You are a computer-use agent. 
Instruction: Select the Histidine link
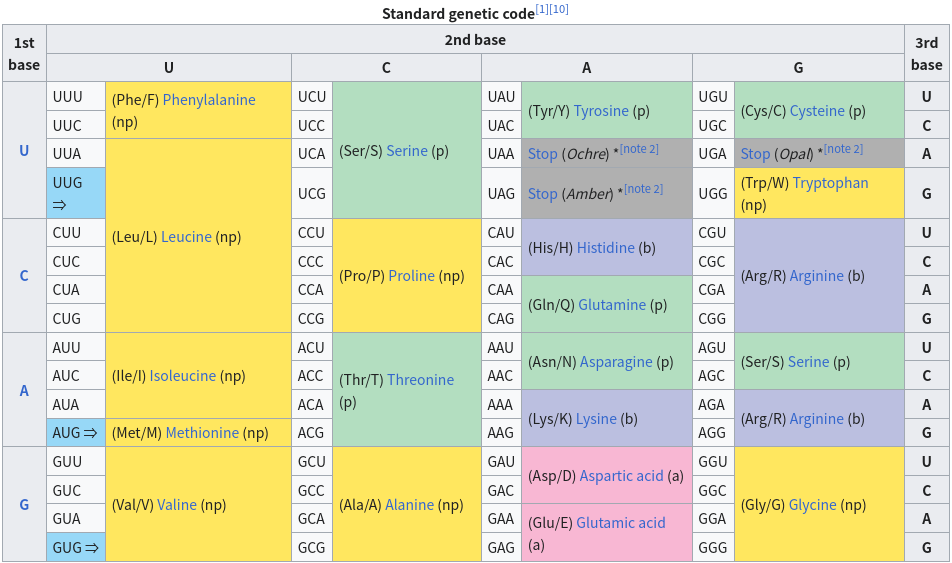605,248
